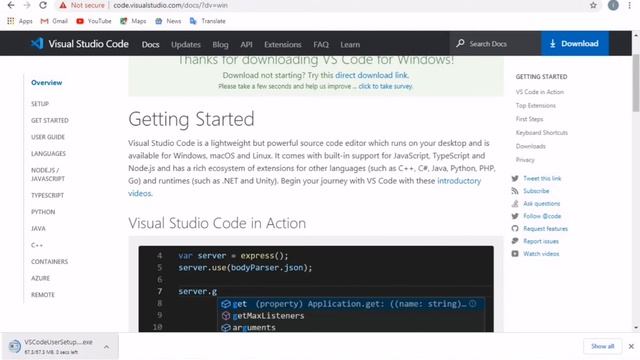Close the downloads bar
This screenshot has width=640, height=360.
[631, 346]
